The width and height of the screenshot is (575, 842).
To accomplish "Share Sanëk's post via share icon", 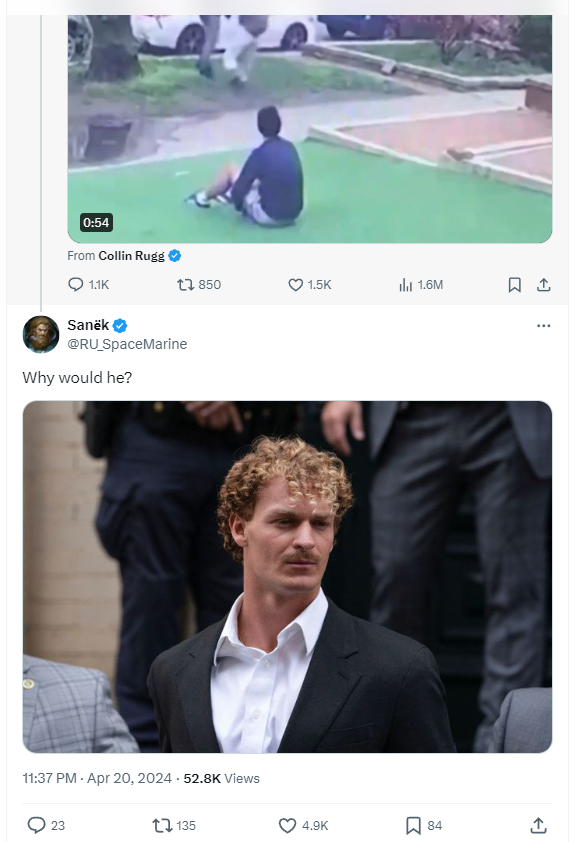I will (x=539, y=825).
